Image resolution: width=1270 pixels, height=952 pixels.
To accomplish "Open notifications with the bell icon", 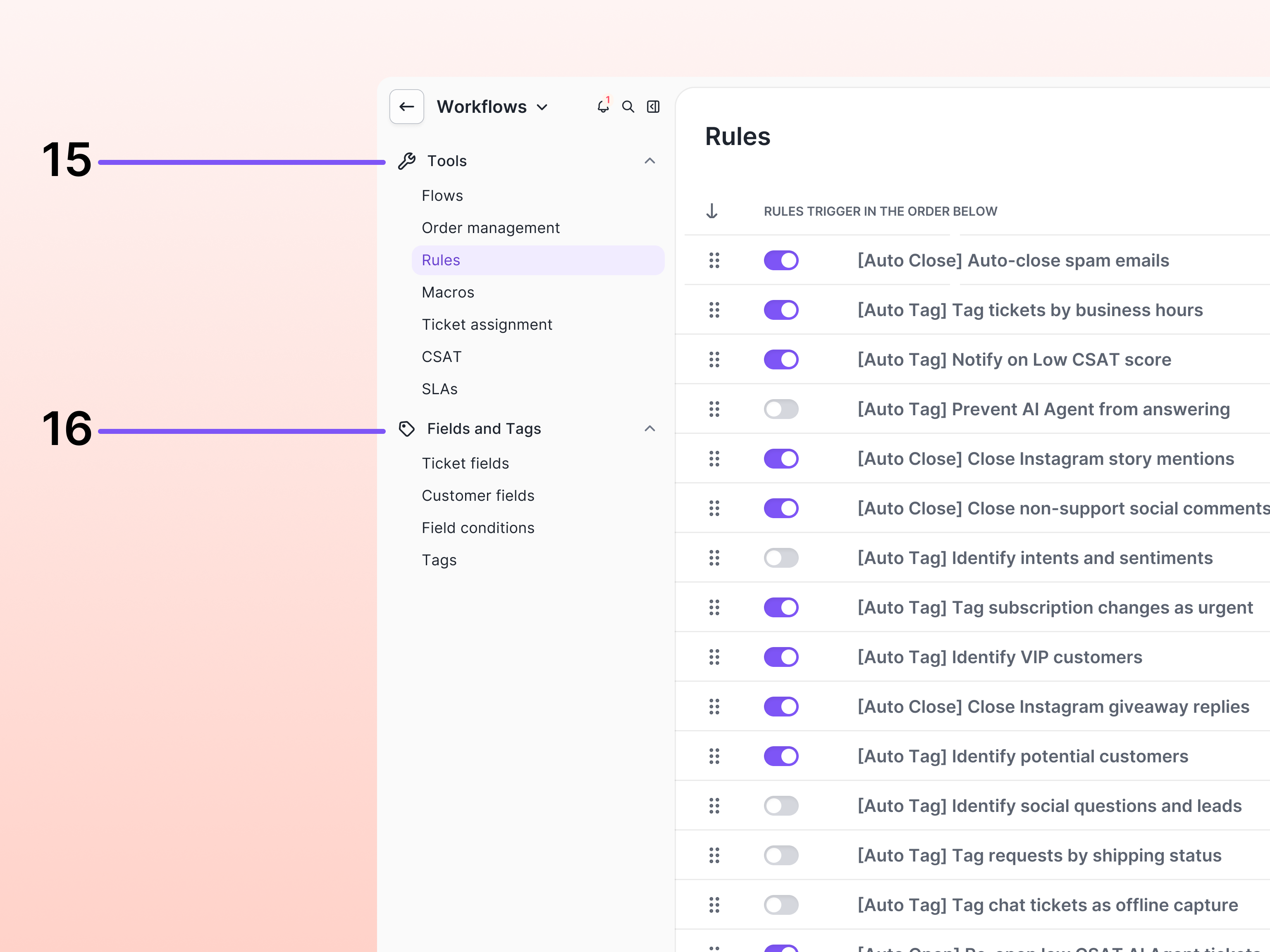I will click(x=603, y=107).
